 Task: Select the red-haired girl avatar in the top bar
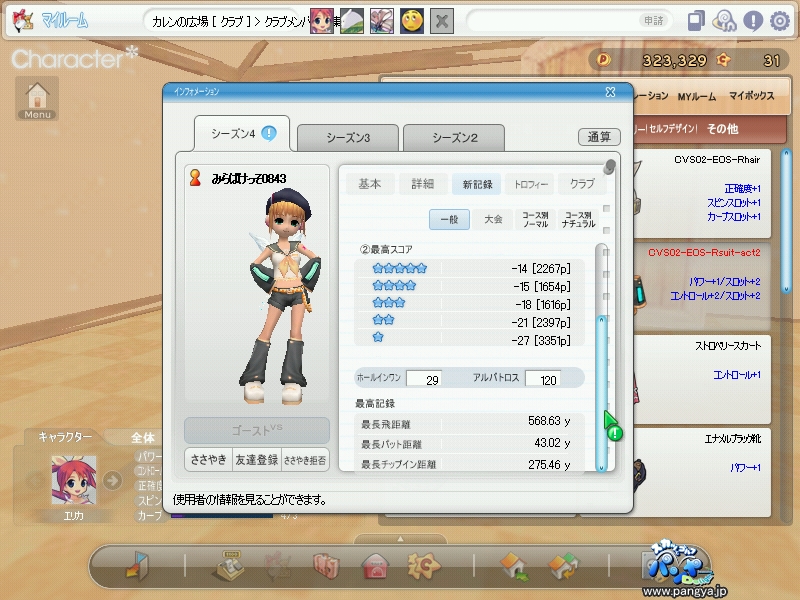[322, 21]
